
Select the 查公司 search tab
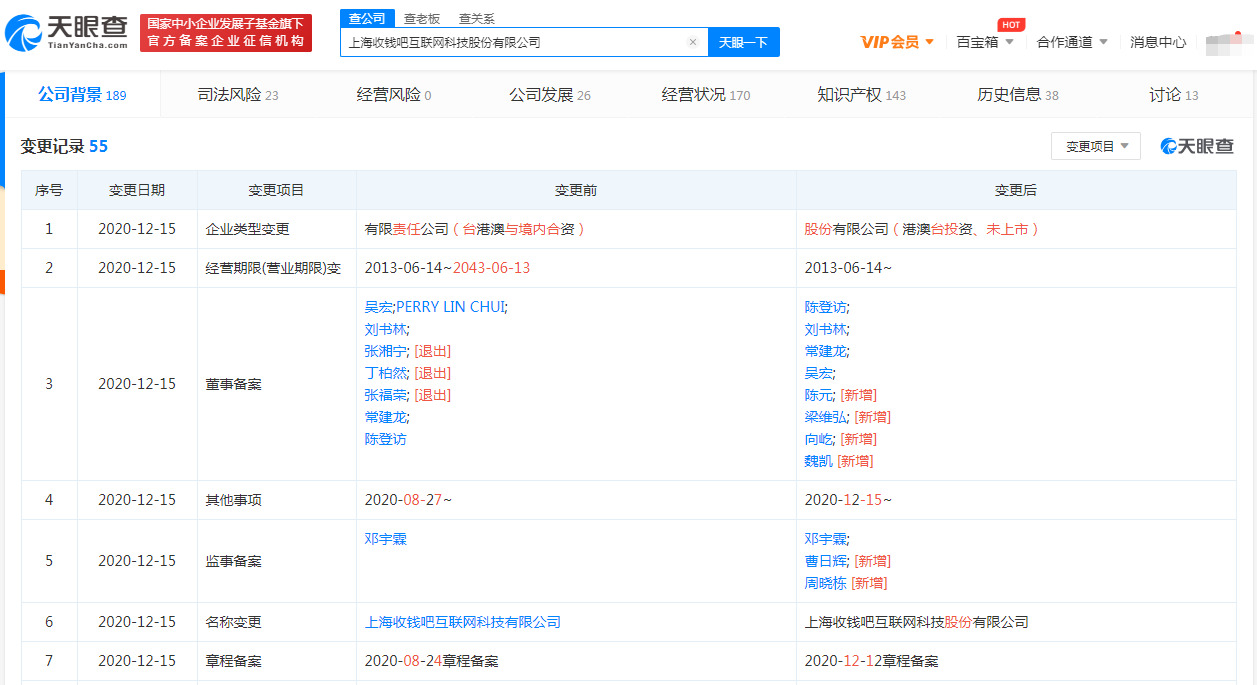[x=365, y=18]
